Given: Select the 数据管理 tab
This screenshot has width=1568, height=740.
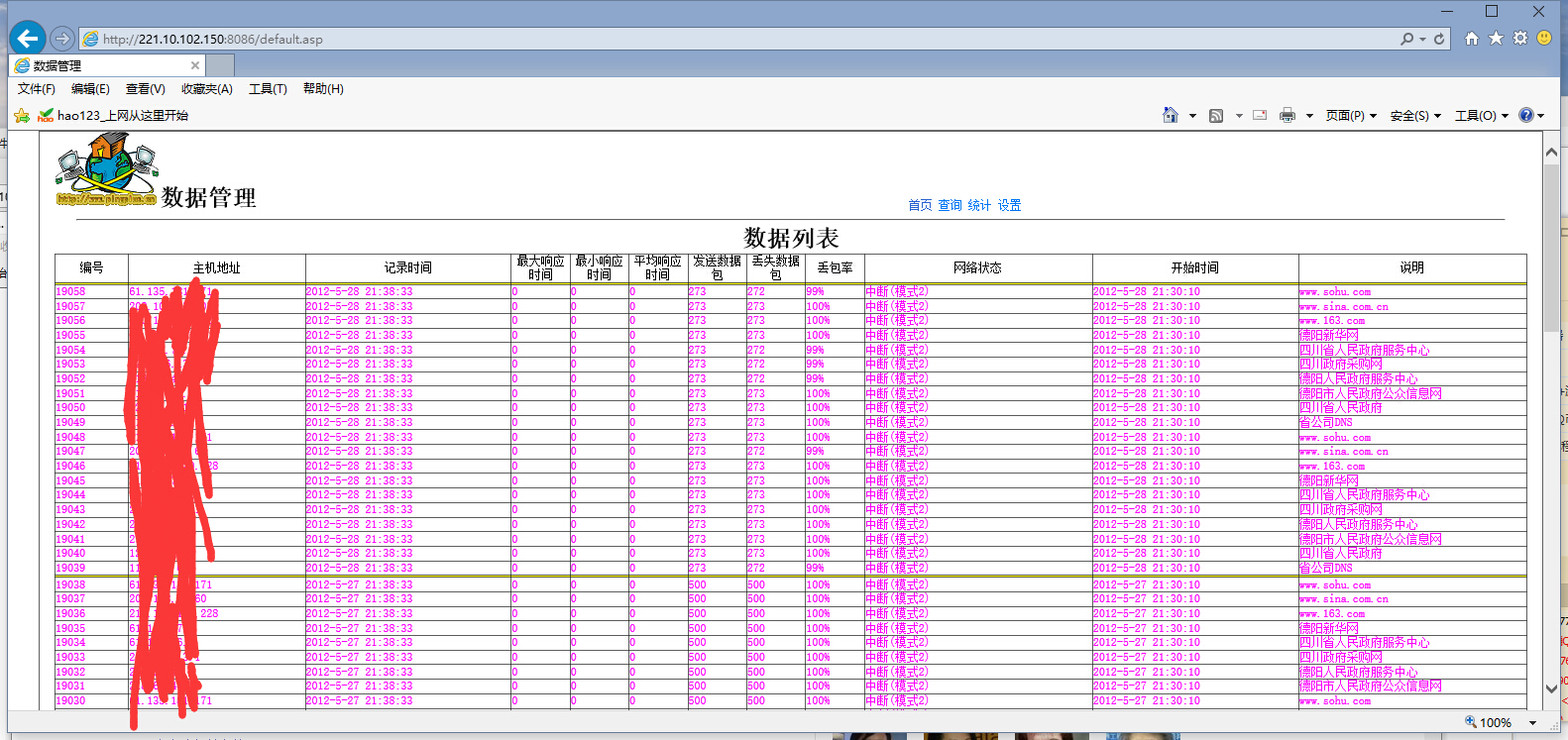Looking at the screenshot, I should (107, 65).
